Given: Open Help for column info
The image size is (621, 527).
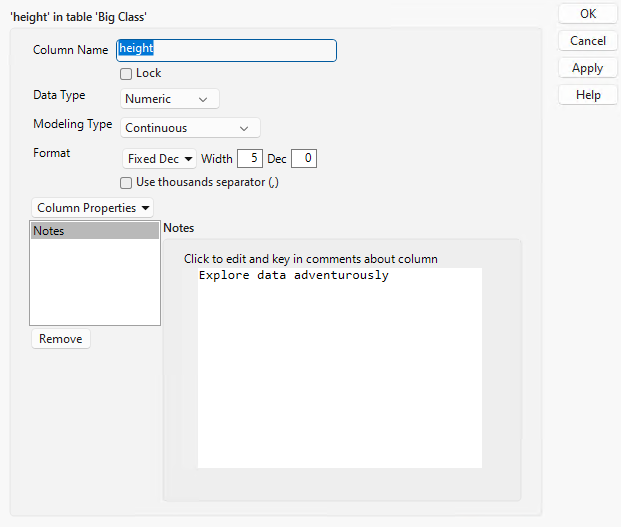Looking at the screenshot, I should 588,95.
